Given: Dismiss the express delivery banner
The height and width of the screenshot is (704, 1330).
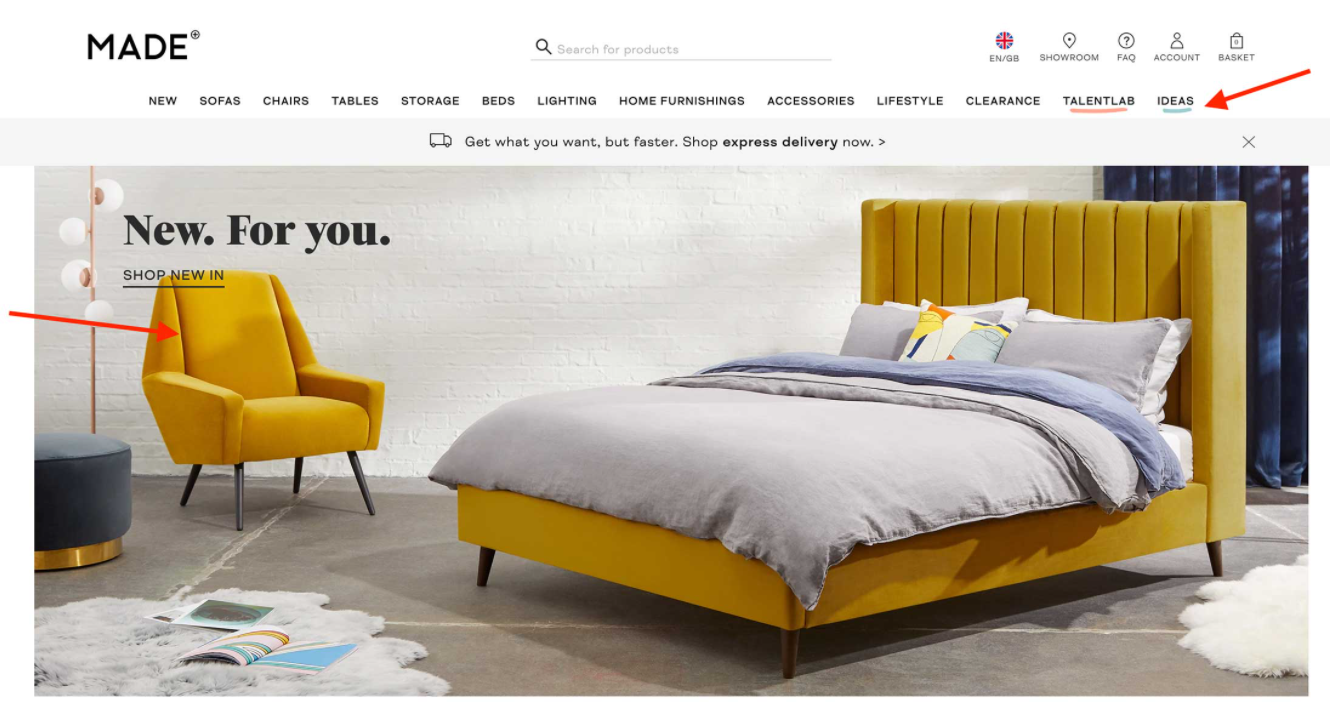Looking at the screenshot, I should (1248, 142).
